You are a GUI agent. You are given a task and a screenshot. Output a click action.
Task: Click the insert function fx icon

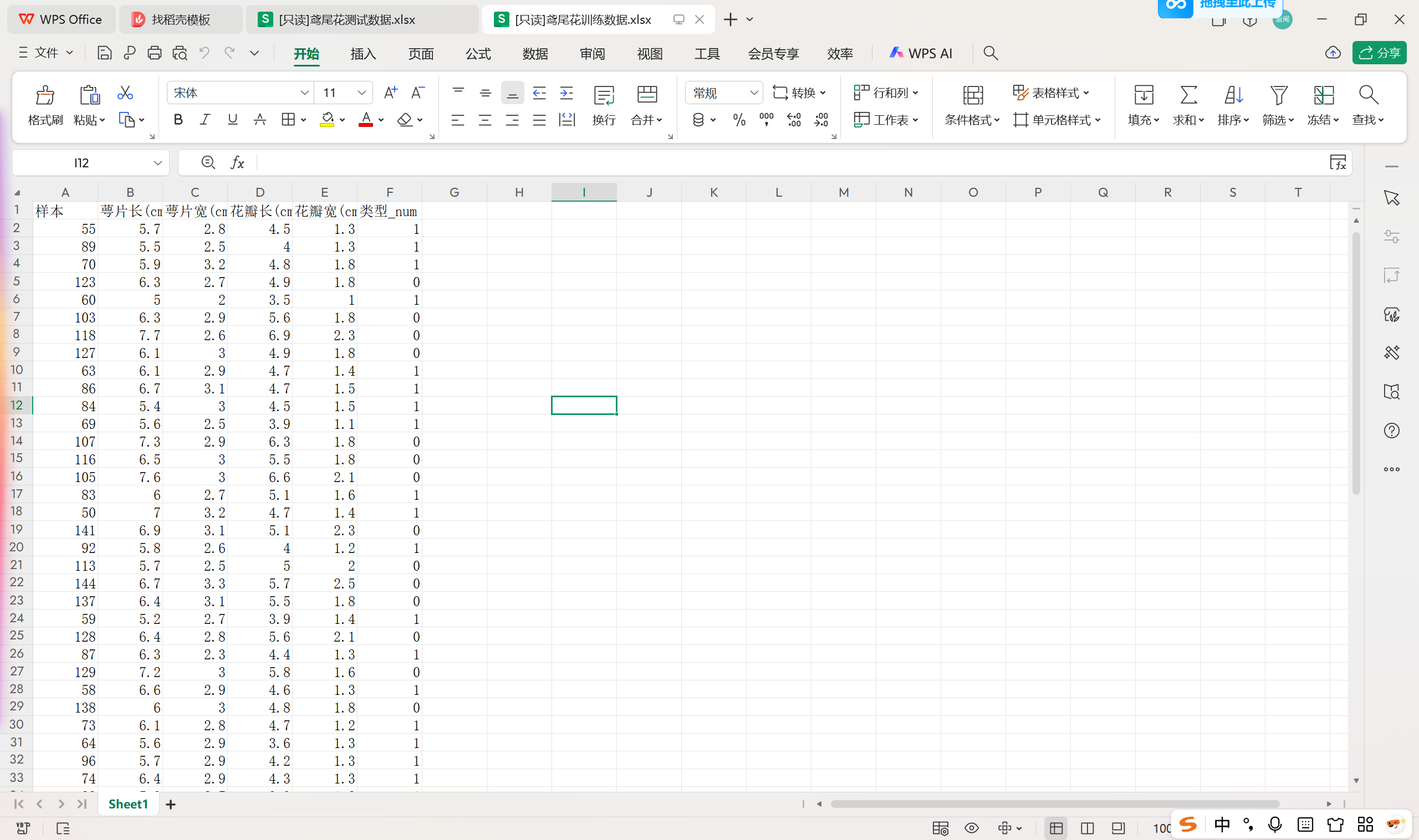[x=237, y=163]
